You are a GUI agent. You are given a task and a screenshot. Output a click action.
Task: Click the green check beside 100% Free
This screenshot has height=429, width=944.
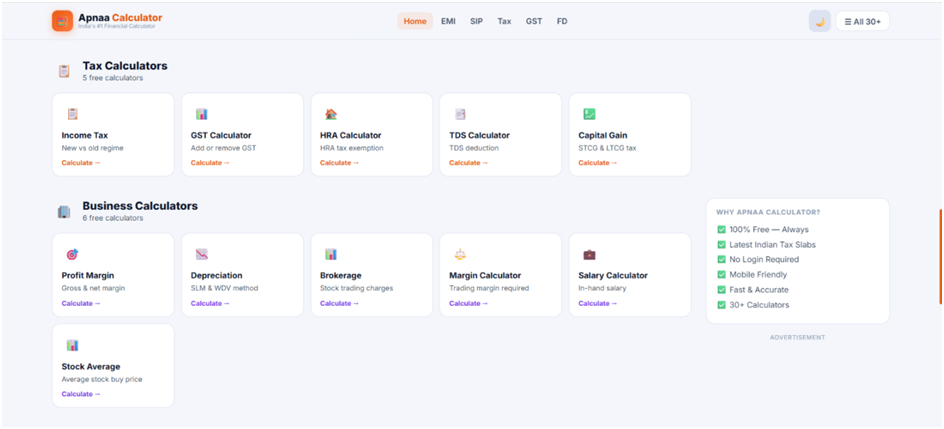click(721, 229)
